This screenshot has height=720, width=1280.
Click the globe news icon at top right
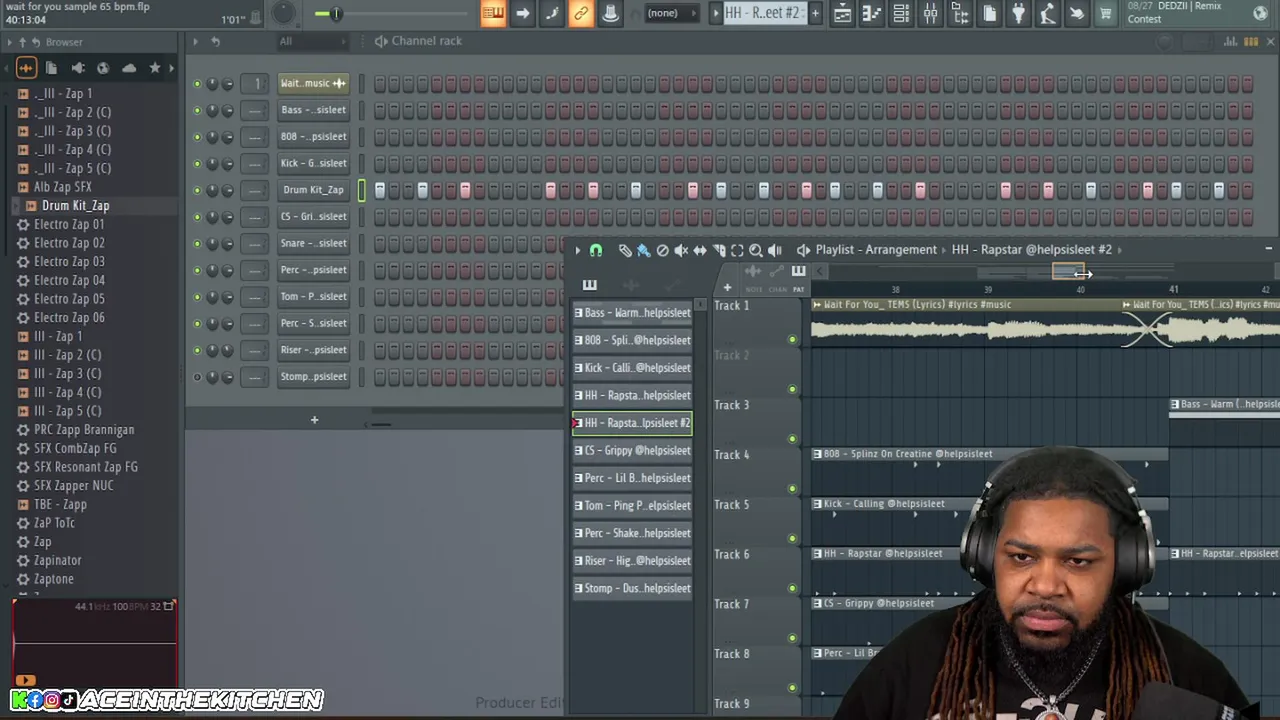tap(1260, 12)
